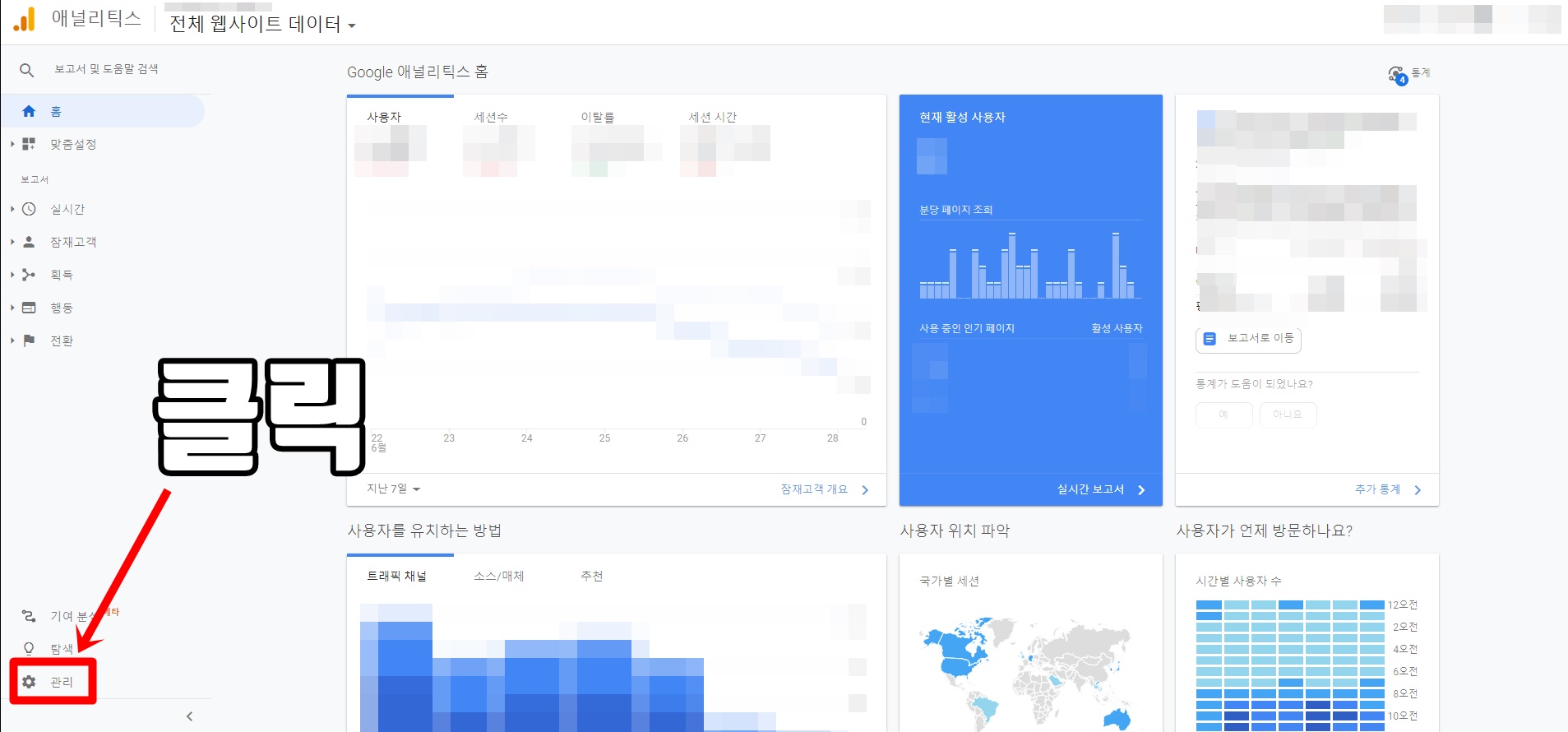Expand 잠재고객 report section
Screen dimensions: 1568x732
coord(12,242)
